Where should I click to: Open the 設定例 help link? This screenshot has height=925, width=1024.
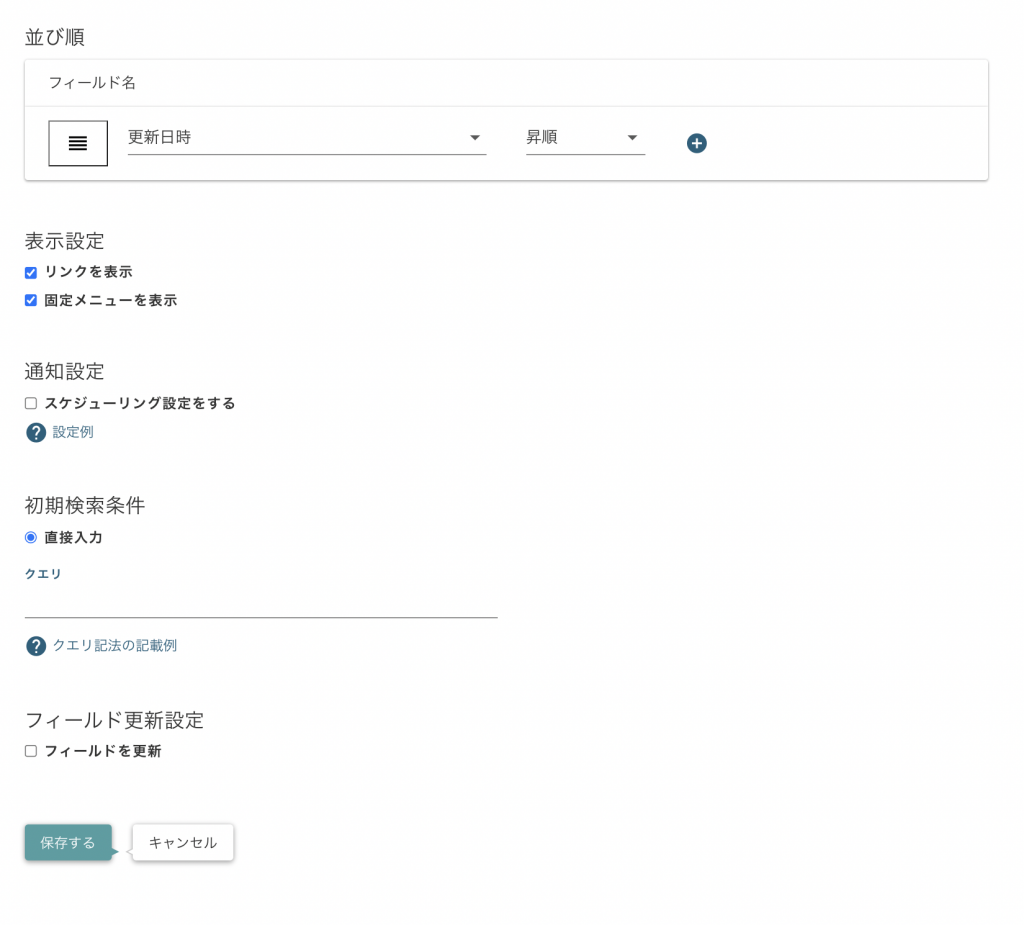click(x=72, y=432)
